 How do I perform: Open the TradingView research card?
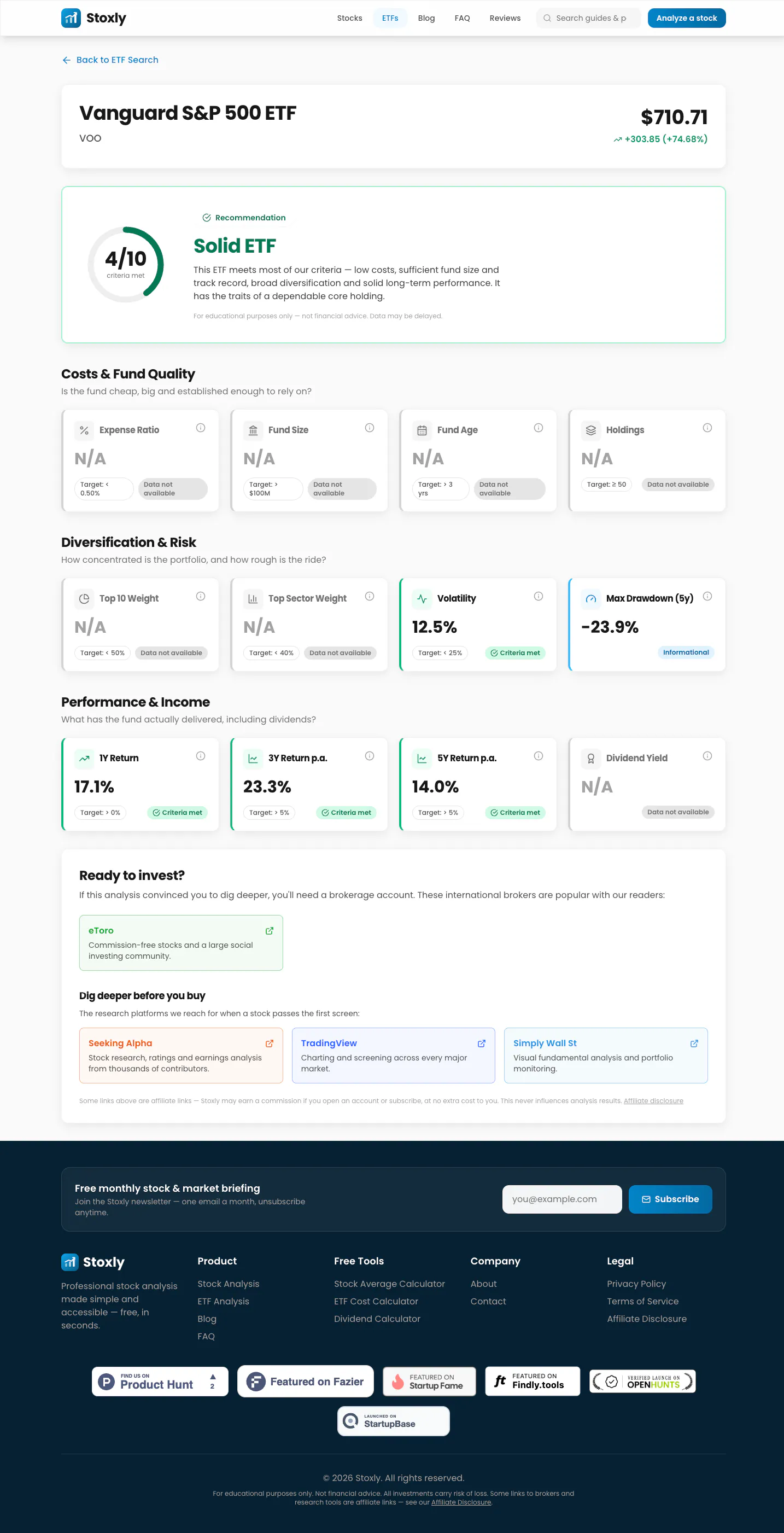[393, 1055]
